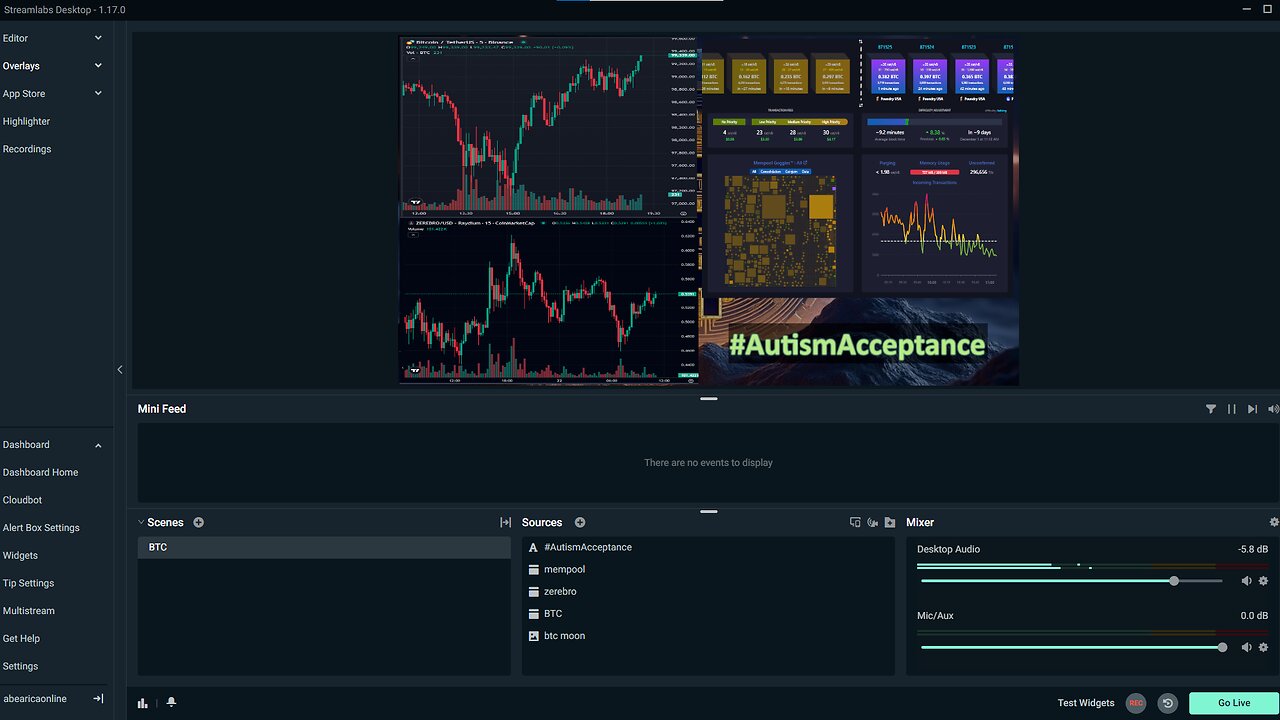
Task: Expand the App Store menu chevron
Action: tap(98, 93)
